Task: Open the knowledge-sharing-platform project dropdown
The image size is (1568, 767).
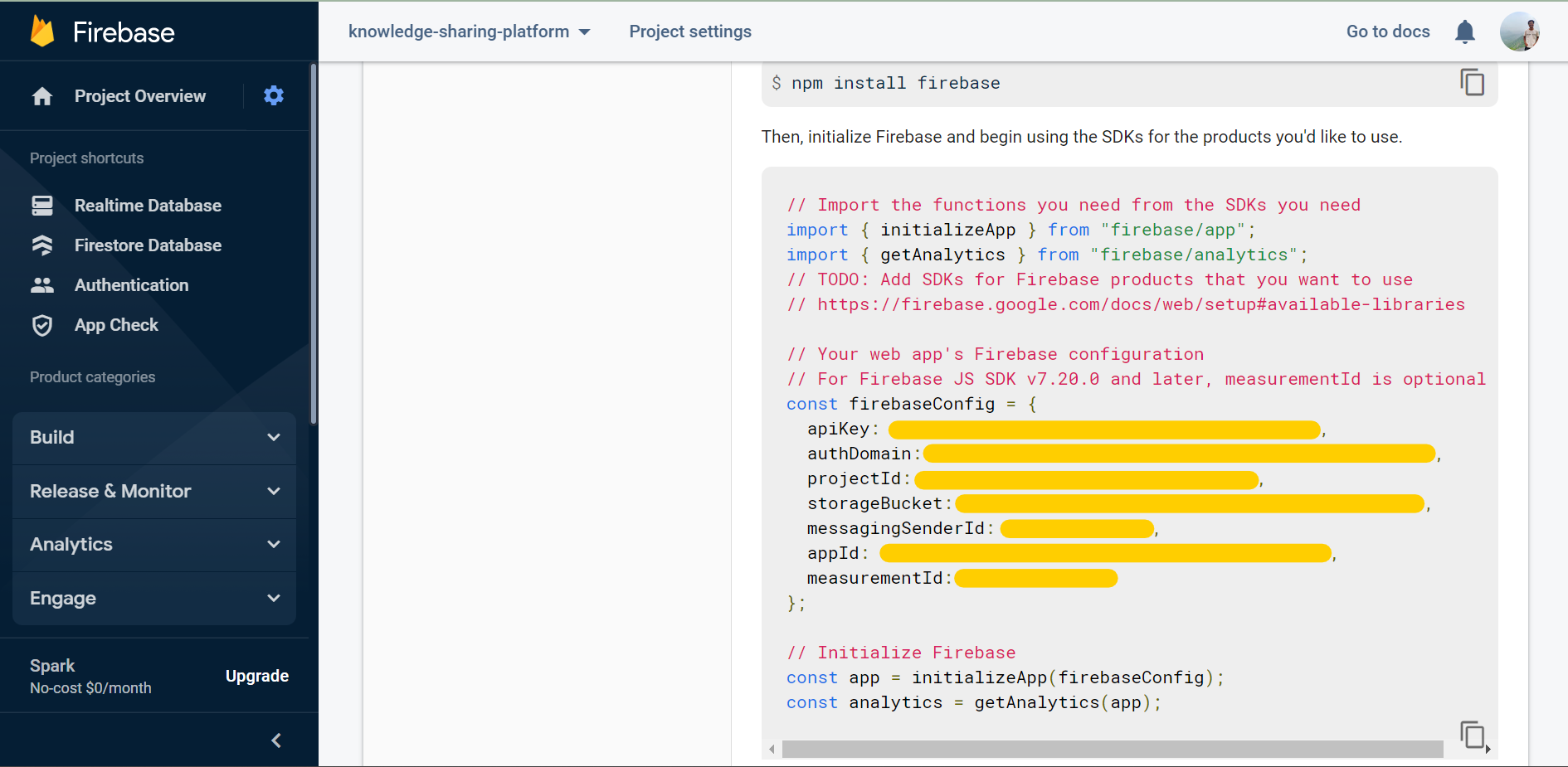Action: click(470, 31)
